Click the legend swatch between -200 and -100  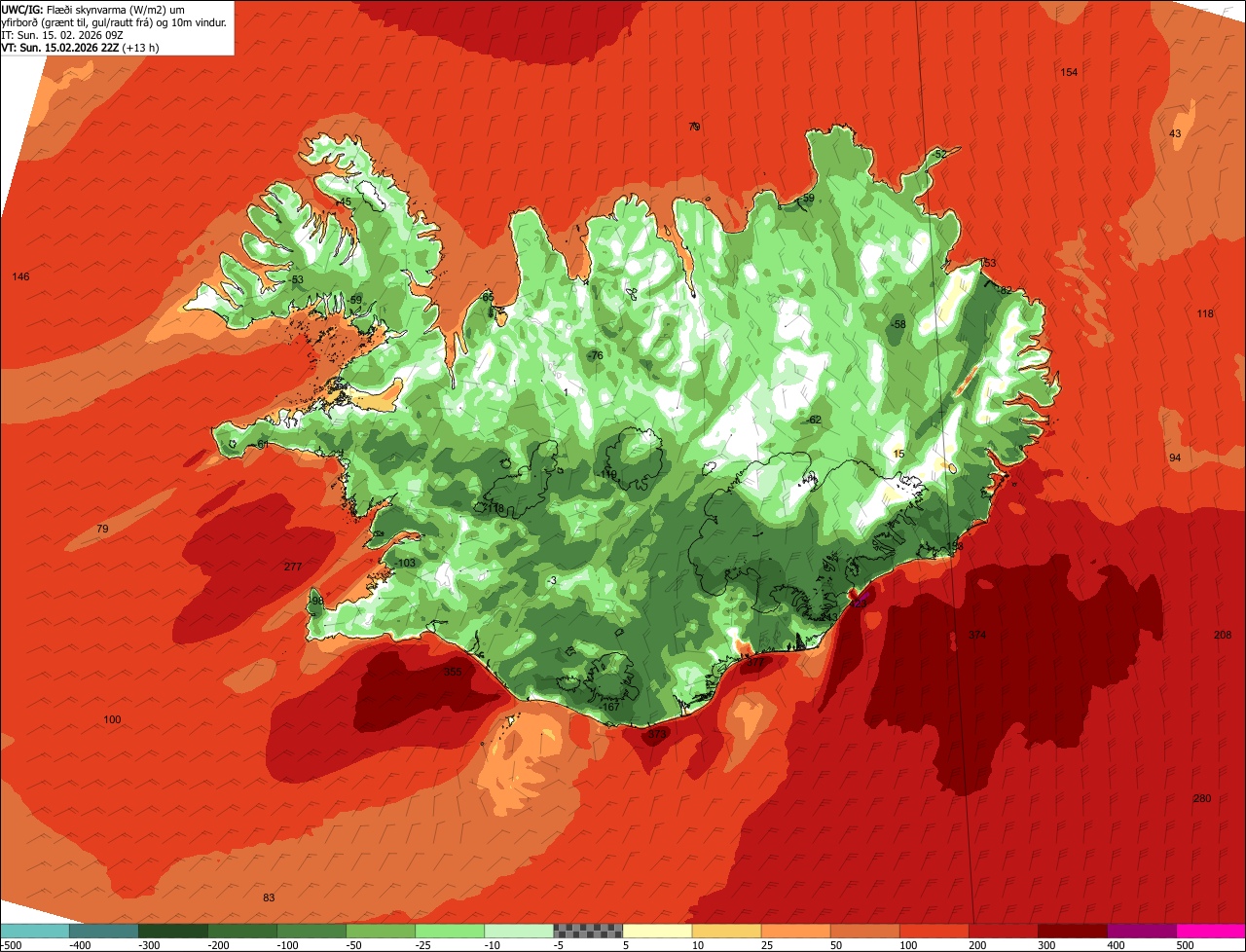click(x=242, y=931)
